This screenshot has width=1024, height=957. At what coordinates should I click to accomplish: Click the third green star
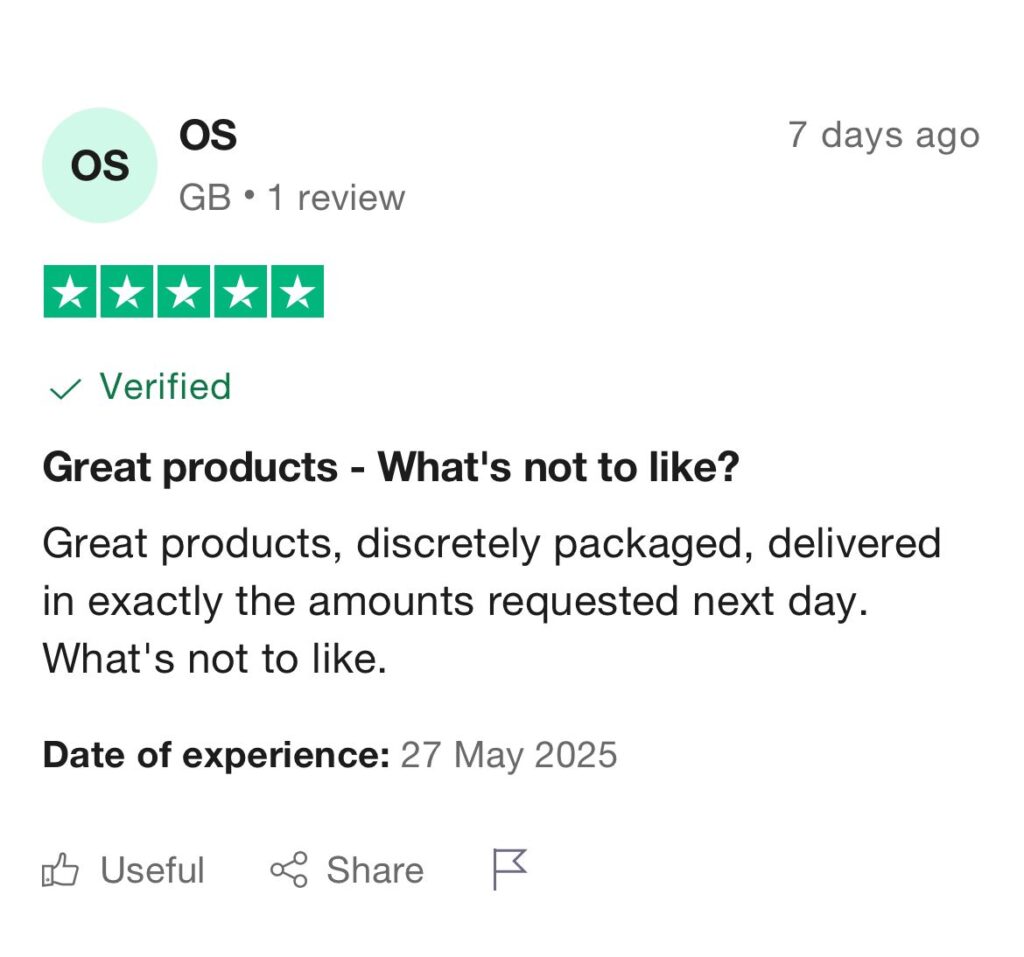click(x=184, y=291)
